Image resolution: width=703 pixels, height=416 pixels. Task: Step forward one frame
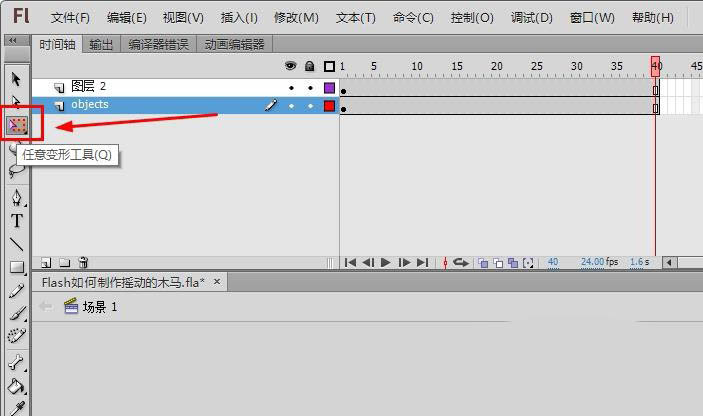404,263
